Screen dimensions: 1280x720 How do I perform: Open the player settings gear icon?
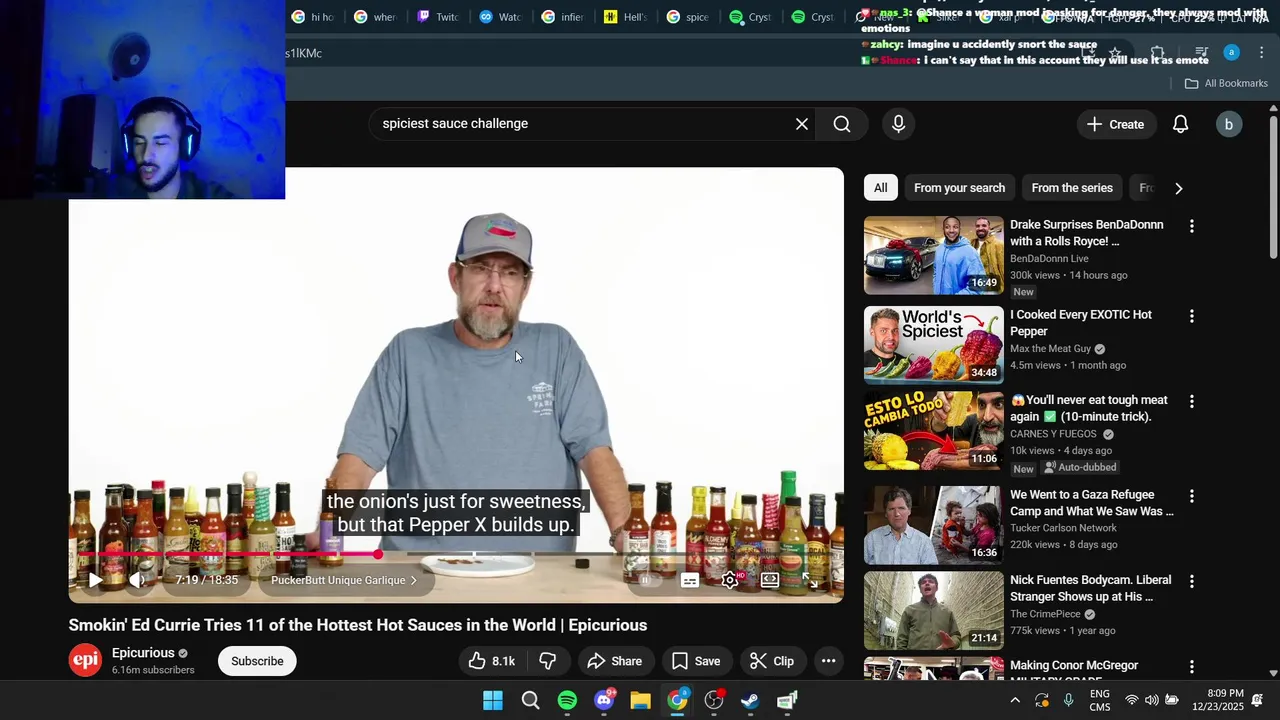click(x=731, y=580)
